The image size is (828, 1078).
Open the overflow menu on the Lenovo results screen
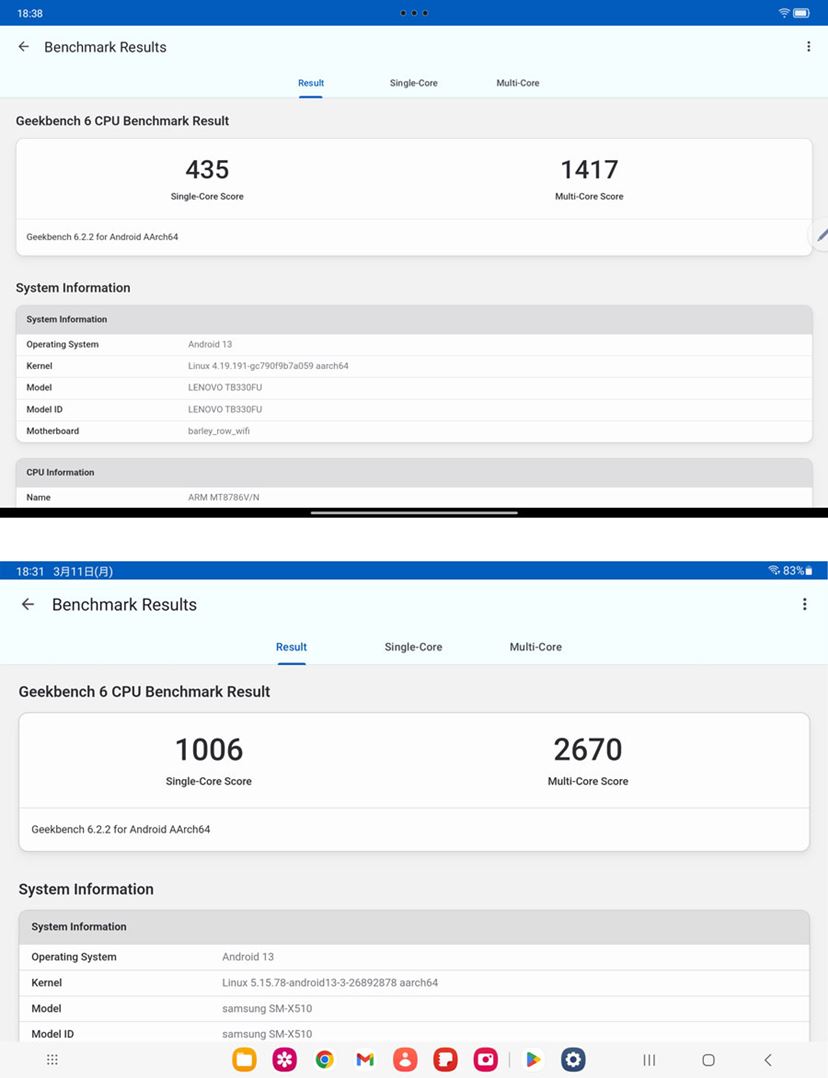[808, 47]
